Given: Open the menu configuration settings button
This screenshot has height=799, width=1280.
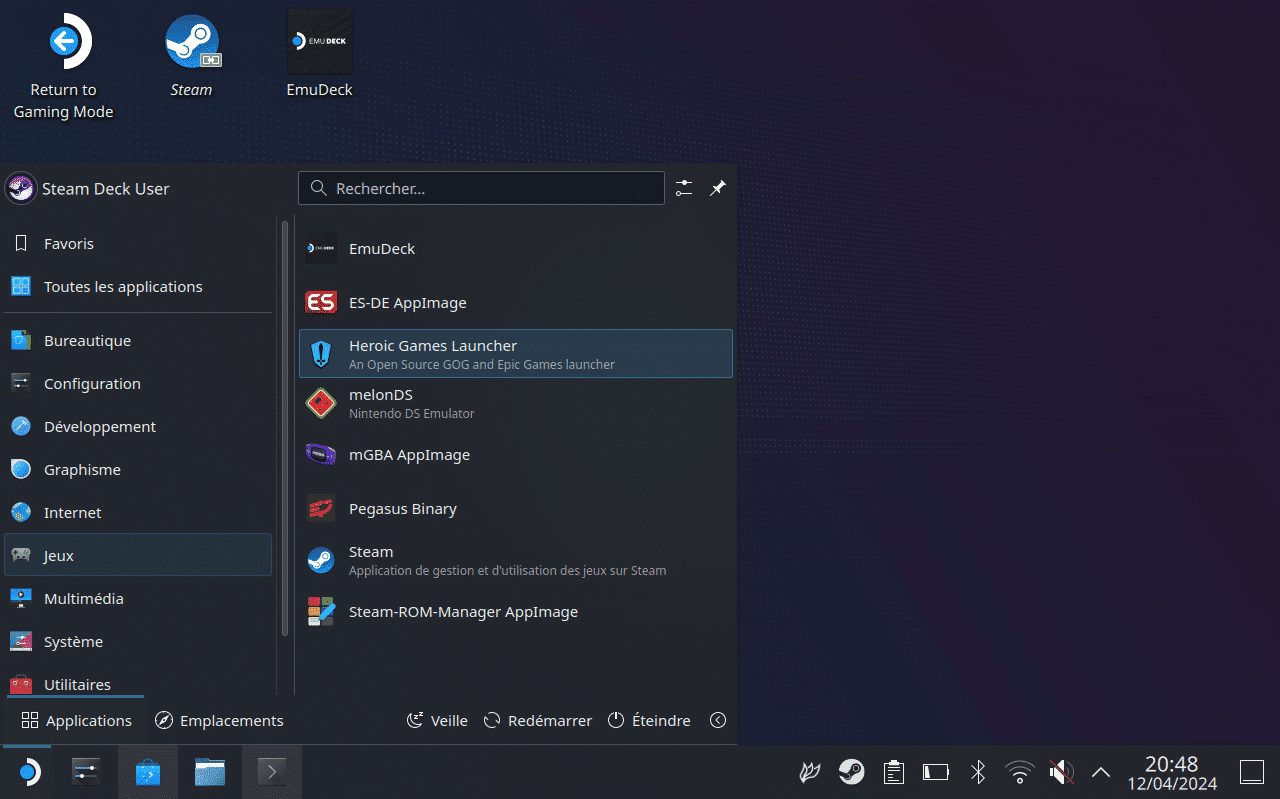Looking at the screenshot, I should pyautogui.click(x=684, y=188).
